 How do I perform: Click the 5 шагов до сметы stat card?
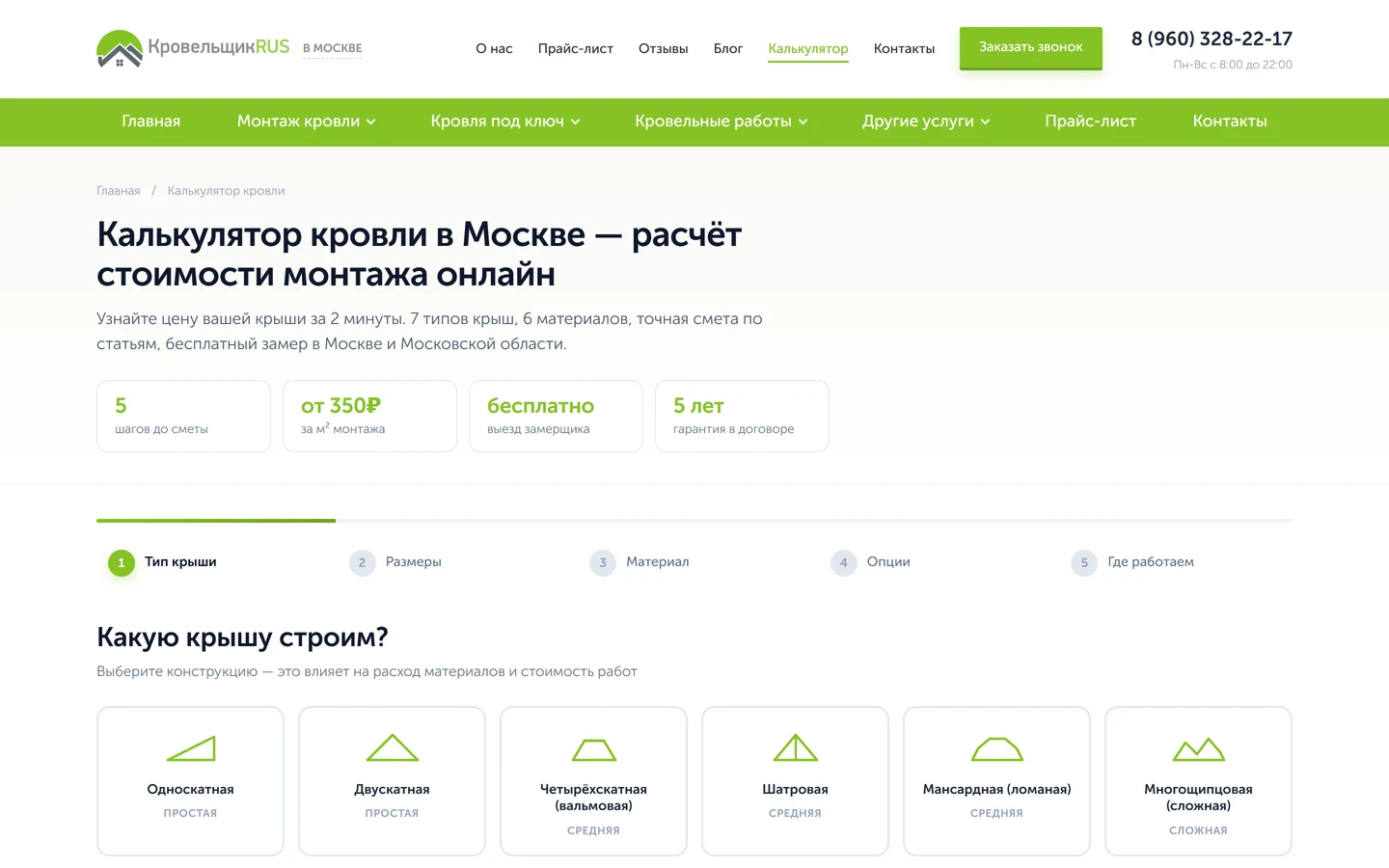pos(183,416)
